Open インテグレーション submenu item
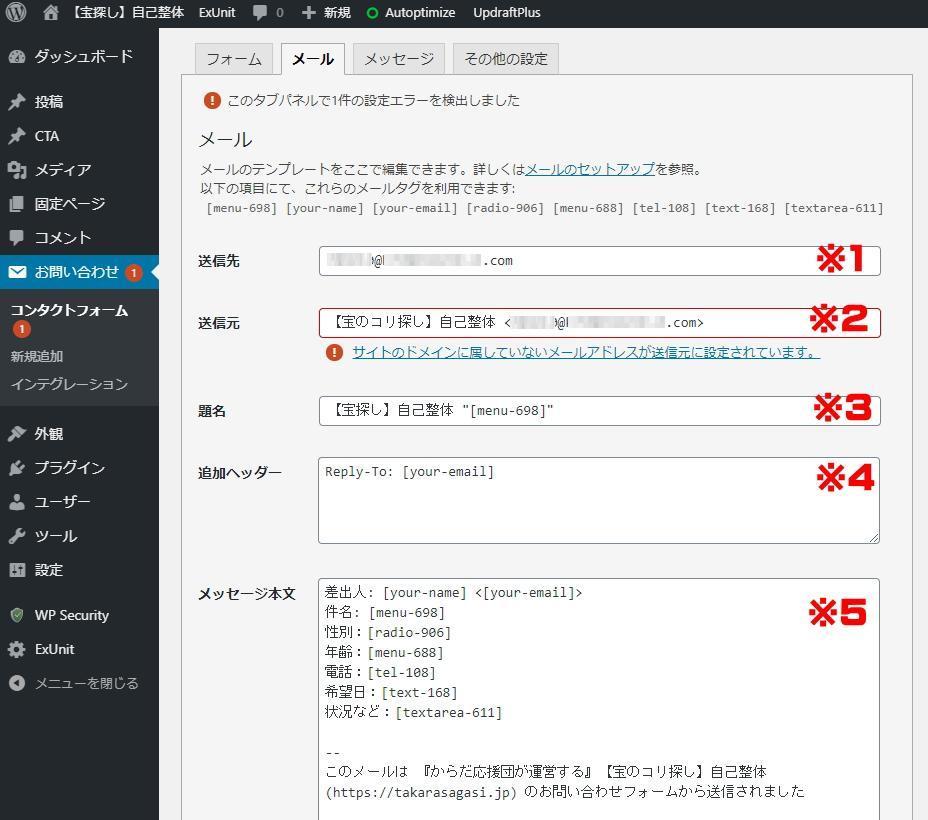Viewport: 928px width, 820px height. point(69,384)
